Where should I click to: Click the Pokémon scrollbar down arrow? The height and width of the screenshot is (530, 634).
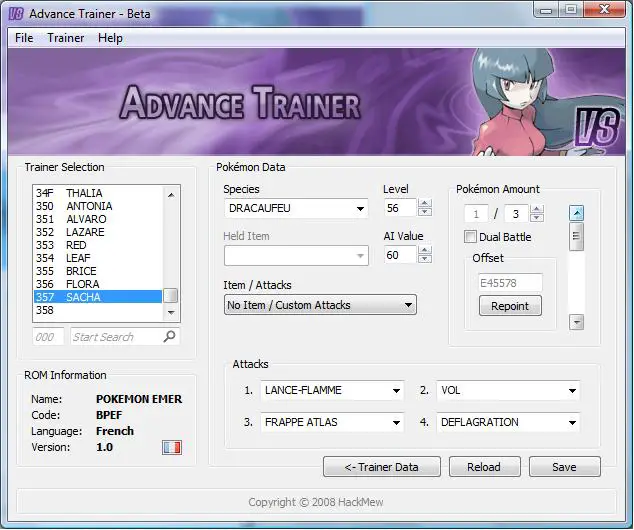tap(577, 322)
